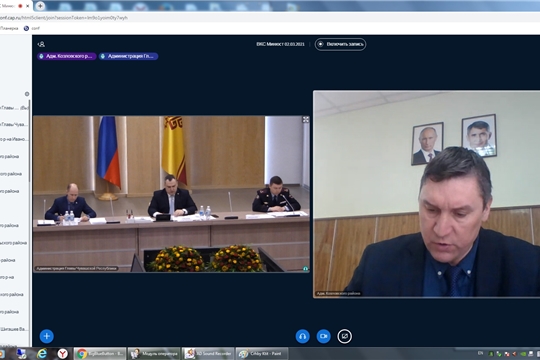Viewport: 540px width, 360px height.
Task: Click the EN language indicator in tray
Action: pos(480,353)
